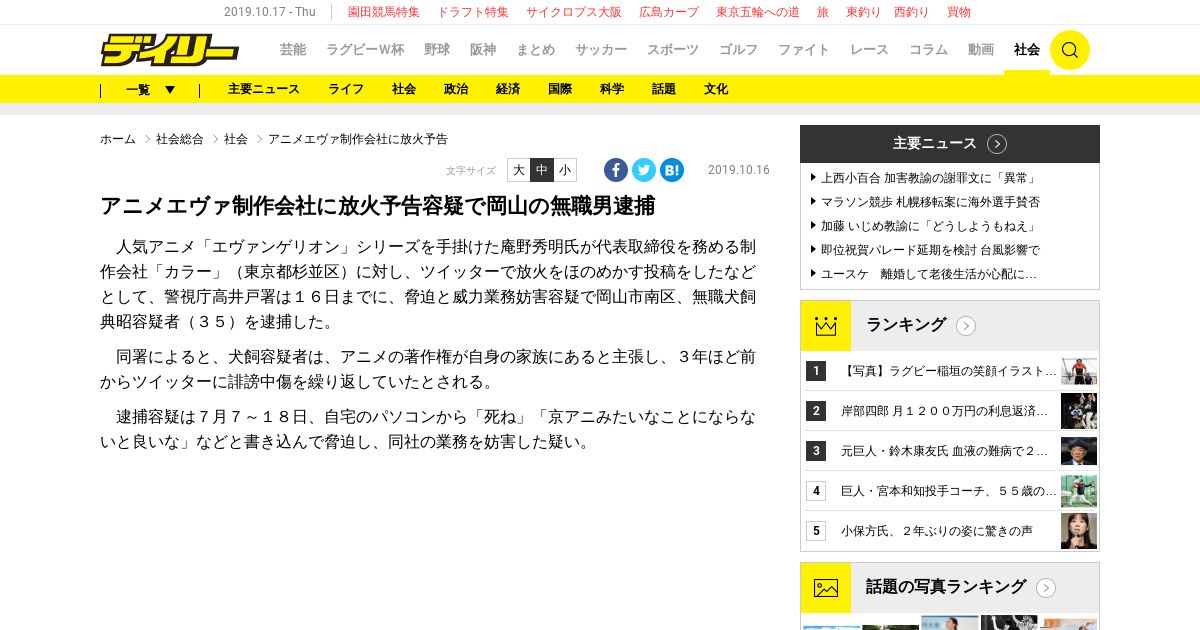The image size is (1200, 630).
Task: Expand the 一覧 dropdown menu
Action: [x=150, y=89]
